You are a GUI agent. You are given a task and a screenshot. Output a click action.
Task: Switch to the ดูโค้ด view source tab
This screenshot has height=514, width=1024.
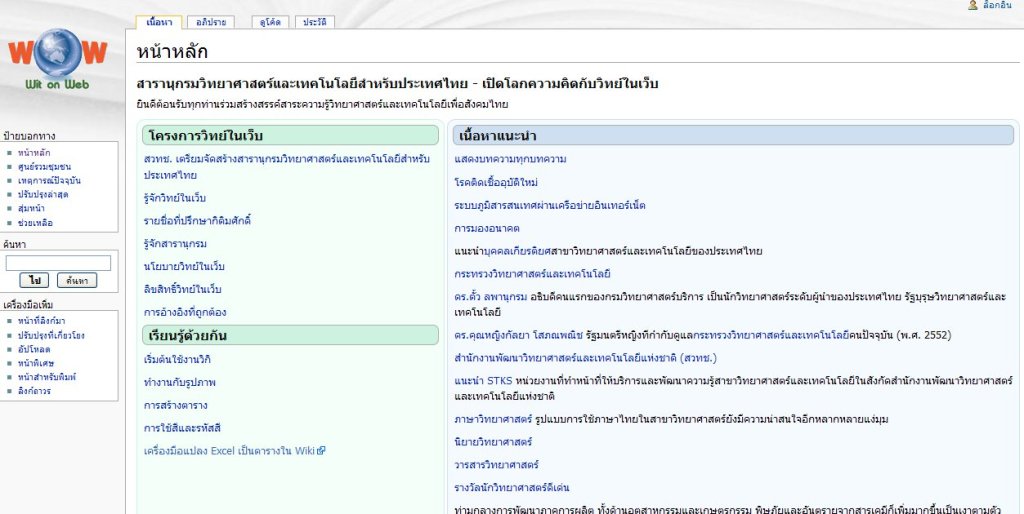coord(270,21)
